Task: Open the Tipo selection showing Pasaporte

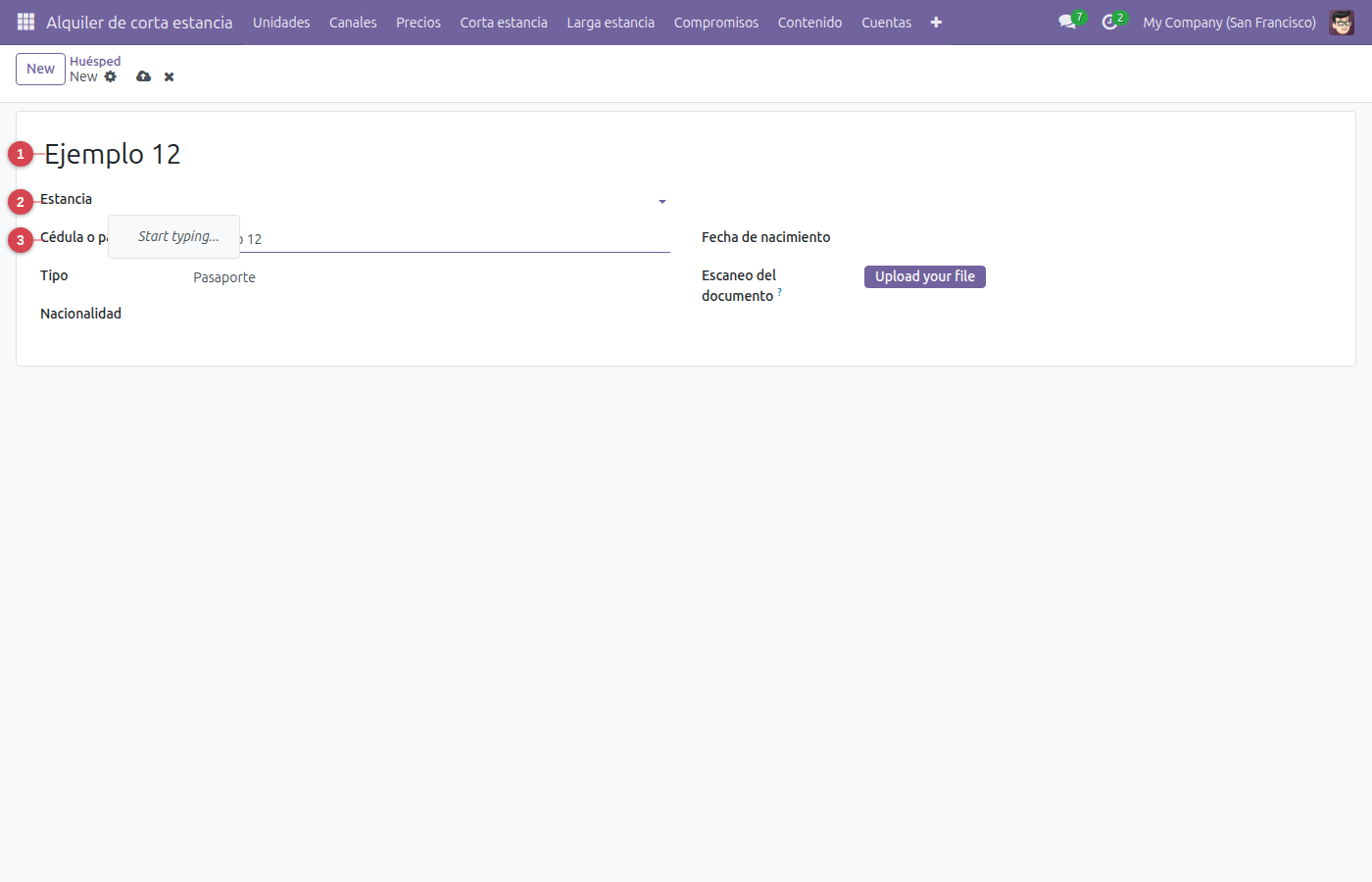Action: point(431,277)
